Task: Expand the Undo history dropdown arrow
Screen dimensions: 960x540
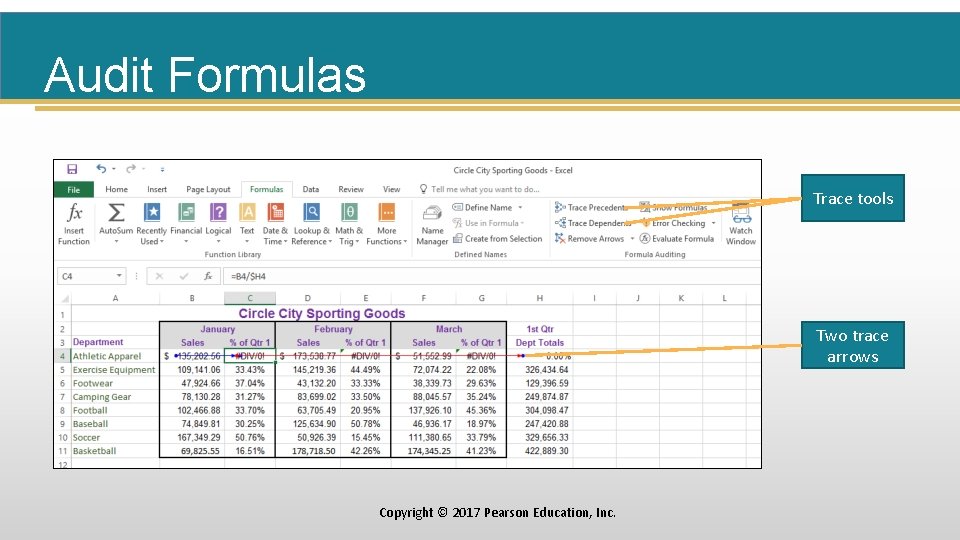Action: point(114,169)
